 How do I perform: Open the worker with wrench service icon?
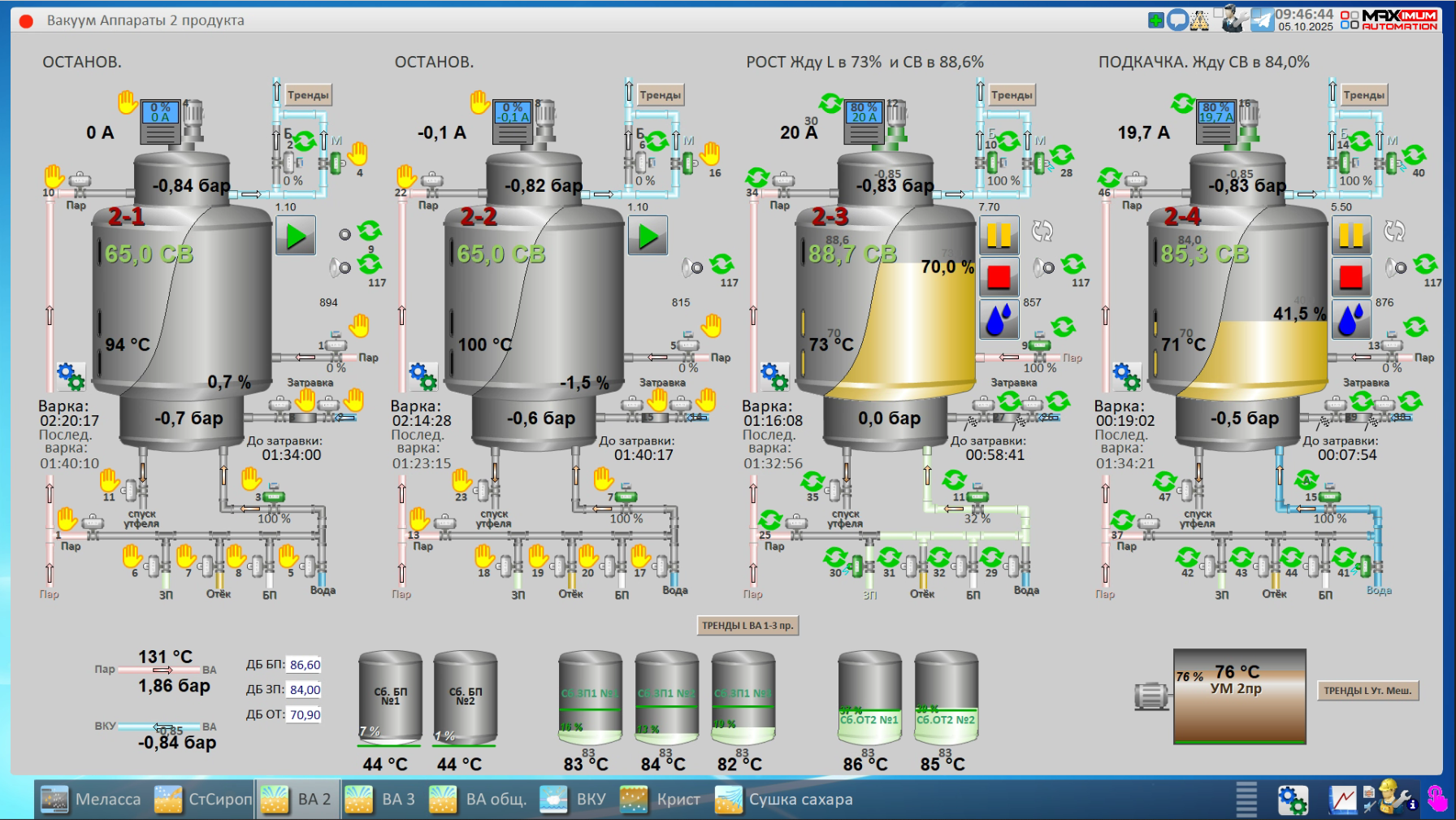[x=1391, y=798]
